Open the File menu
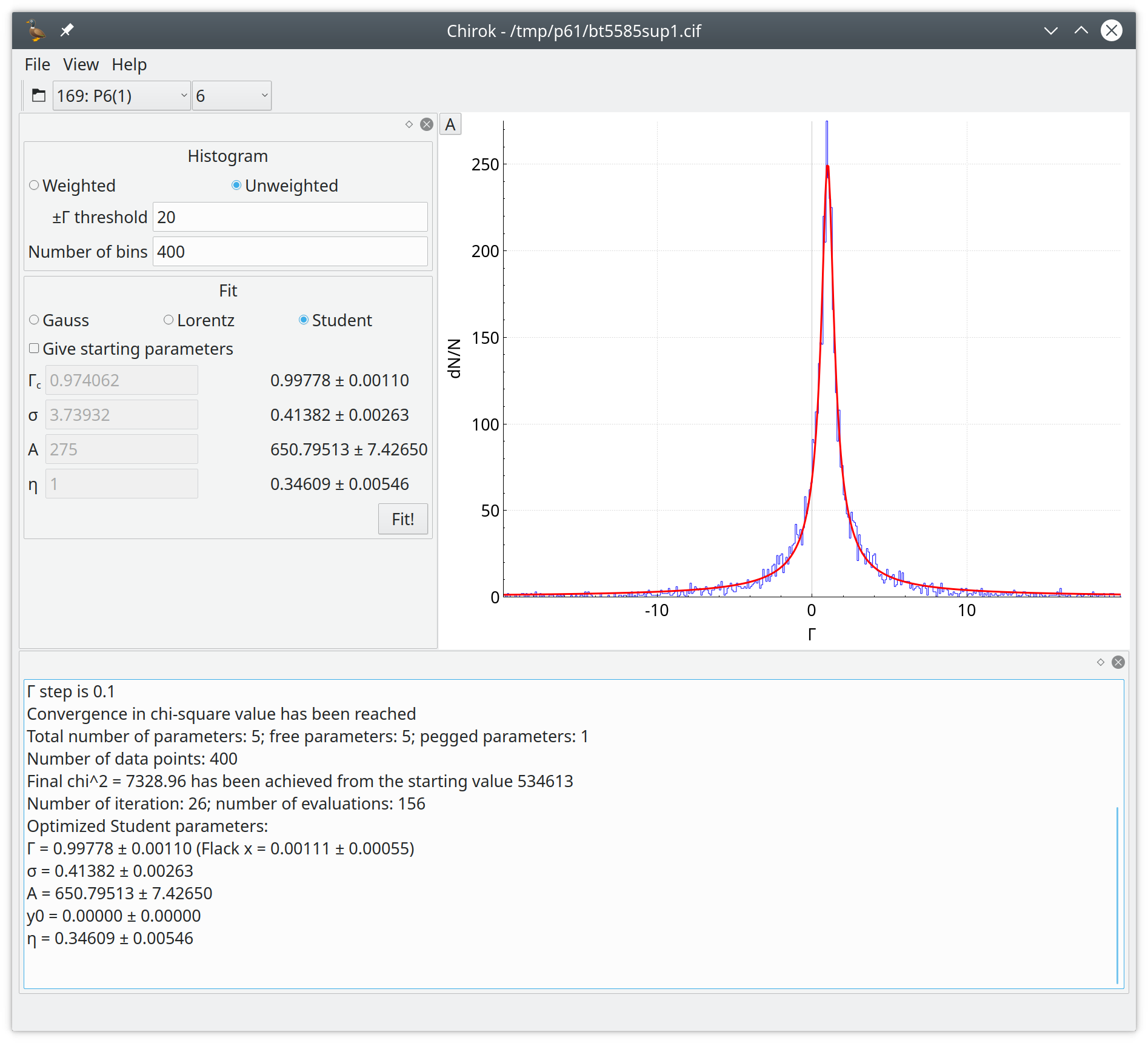1148x1043 pixels. (x=38, y=64)
